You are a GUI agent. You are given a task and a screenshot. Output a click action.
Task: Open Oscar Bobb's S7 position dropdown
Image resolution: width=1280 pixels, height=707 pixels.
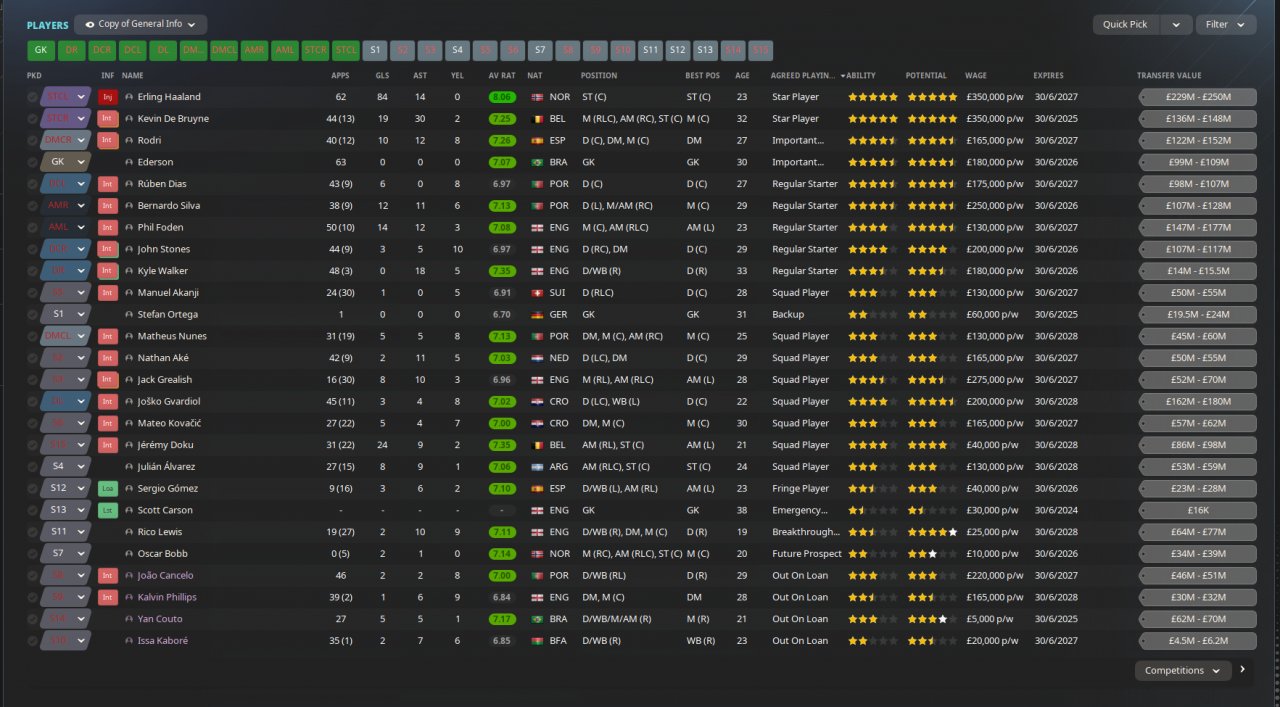click(66, 554)
